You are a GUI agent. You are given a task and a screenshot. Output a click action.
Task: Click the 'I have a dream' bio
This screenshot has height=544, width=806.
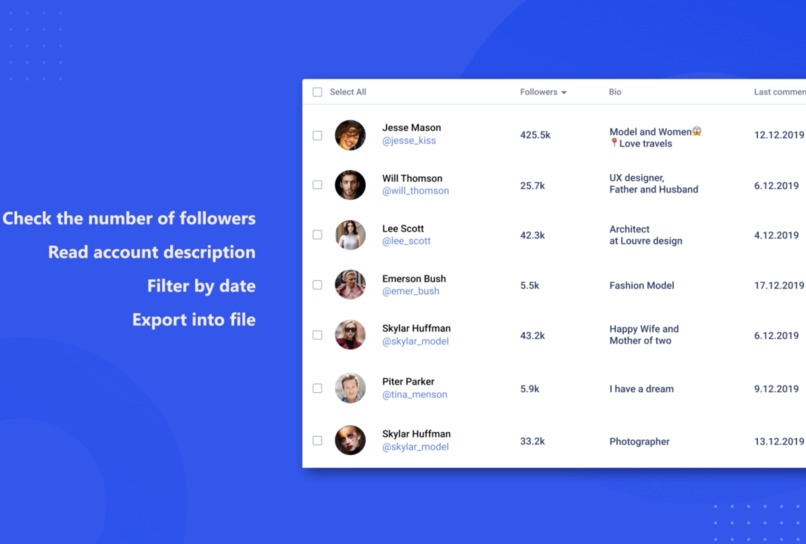pos(642,389)
